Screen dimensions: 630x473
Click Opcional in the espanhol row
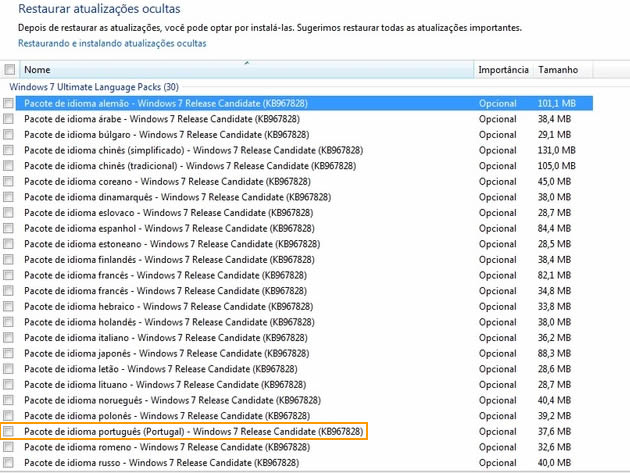pyautogui.click(x=497, y=228)
